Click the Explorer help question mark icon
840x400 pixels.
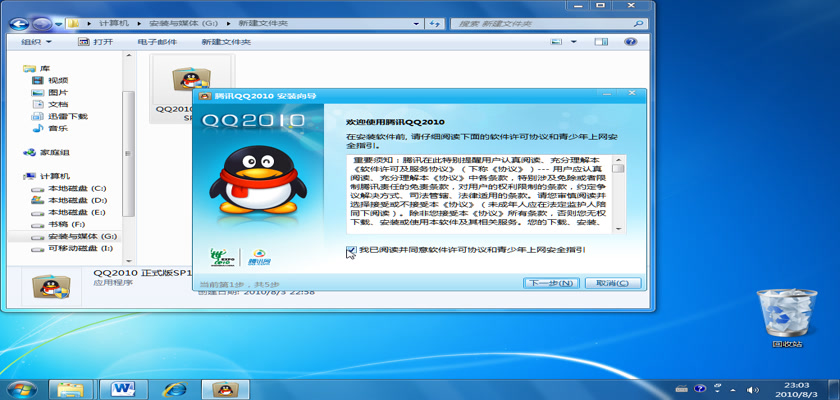(630, 42)
